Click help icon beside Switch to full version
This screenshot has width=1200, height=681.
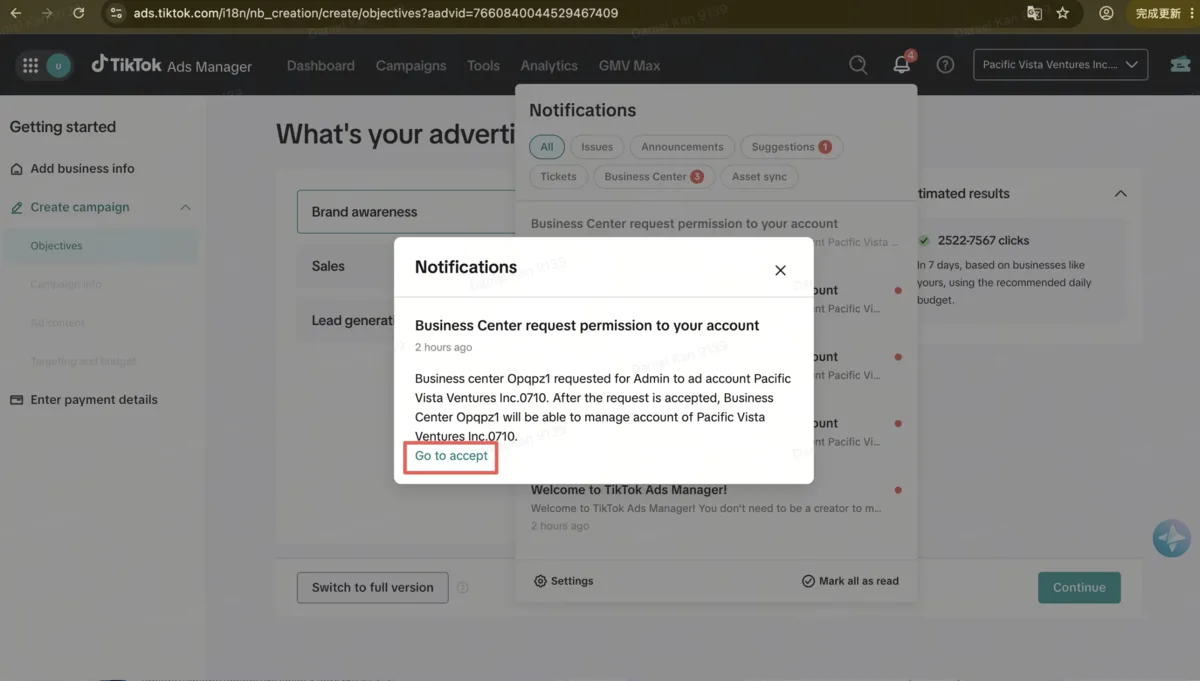click(x=462, y=588)
